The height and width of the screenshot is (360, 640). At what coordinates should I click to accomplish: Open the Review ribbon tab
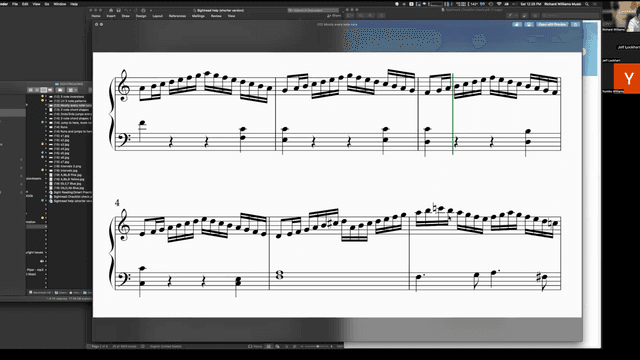coord(216,16)
